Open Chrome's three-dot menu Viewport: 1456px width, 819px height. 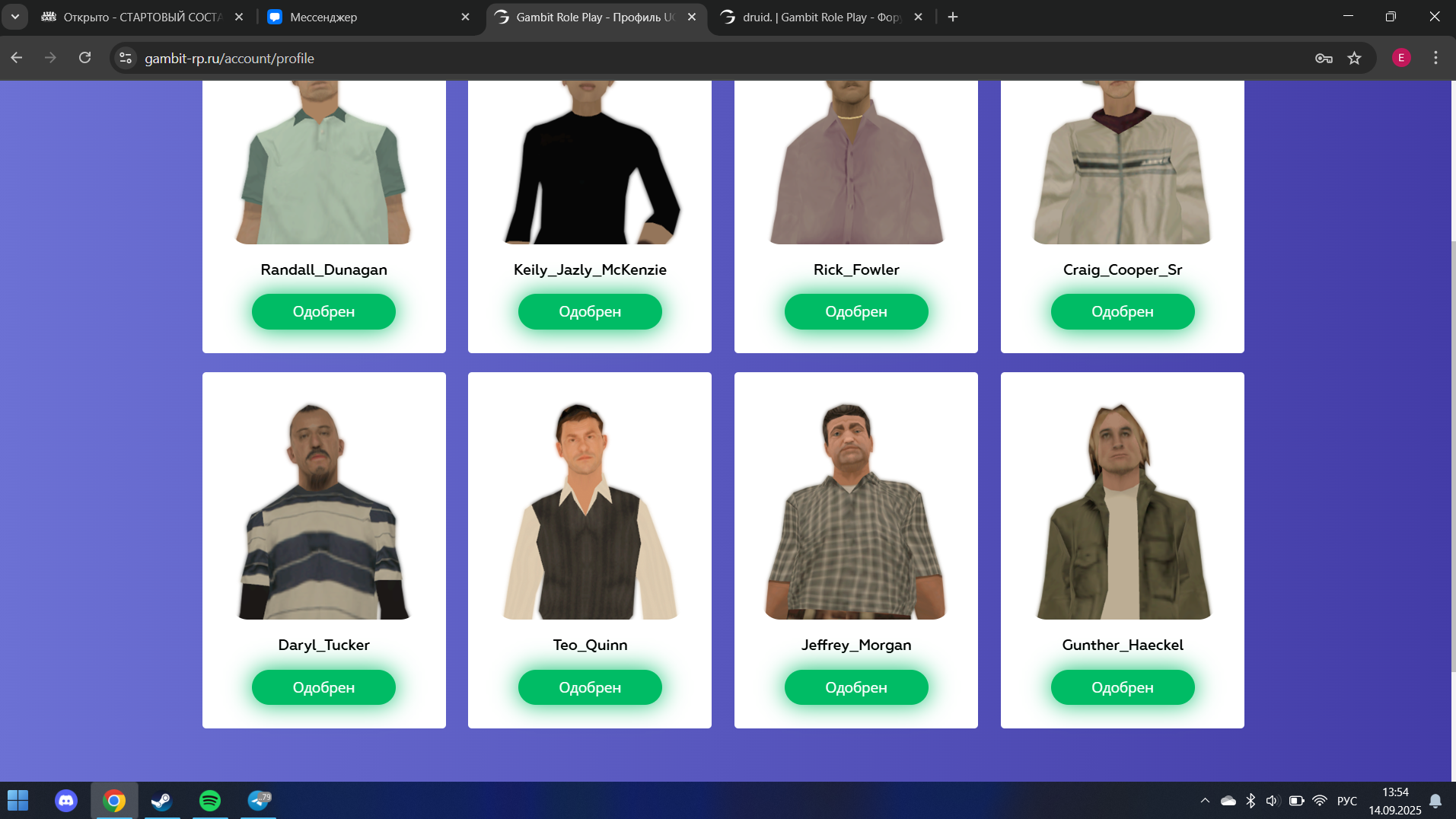[1435, 58]
